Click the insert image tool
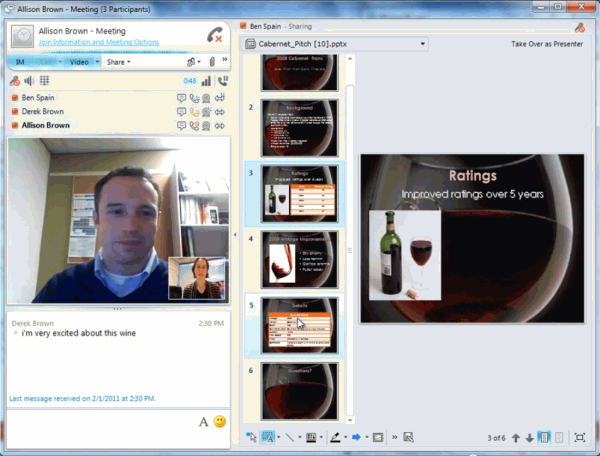This screenshot has width=600, height=456. (378, 437)
